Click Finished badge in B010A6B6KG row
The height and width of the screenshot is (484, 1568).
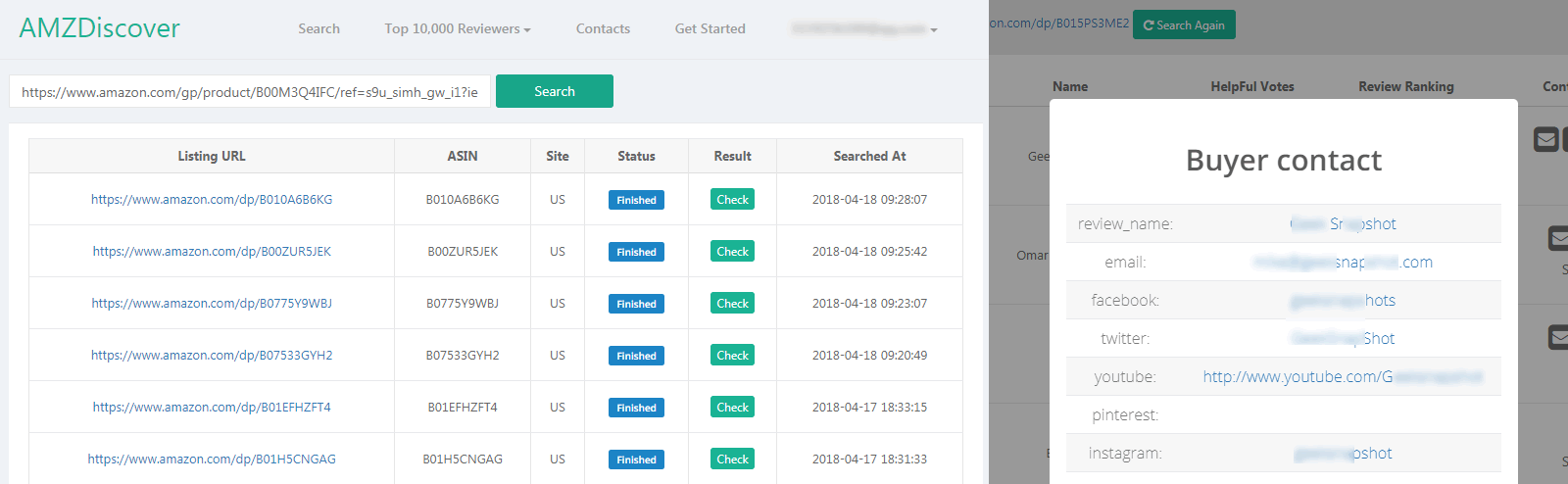[x=636, y=200]
